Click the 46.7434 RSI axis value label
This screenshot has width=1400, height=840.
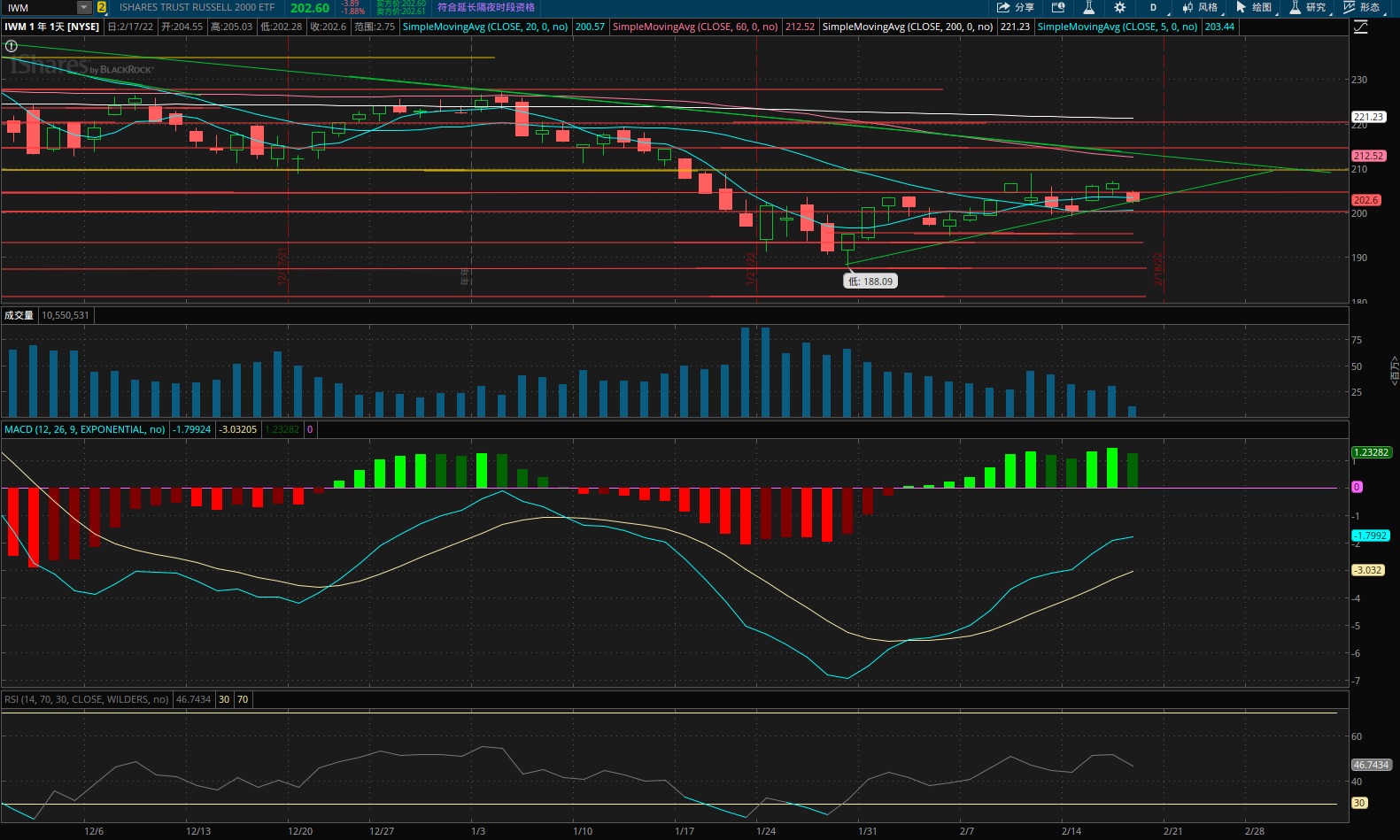point(1371,765)
